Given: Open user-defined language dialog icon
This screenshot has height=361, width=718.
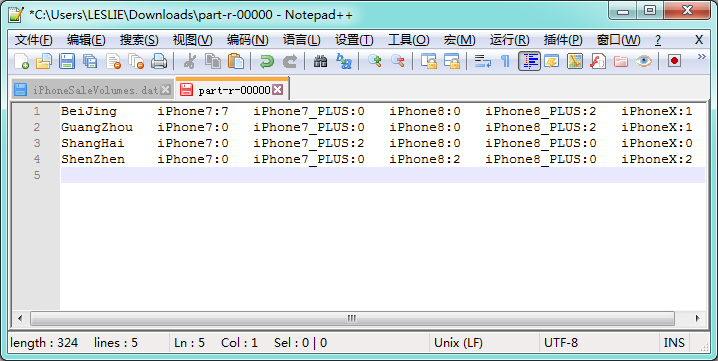Looking at the screenshot, I should (552, 61).
